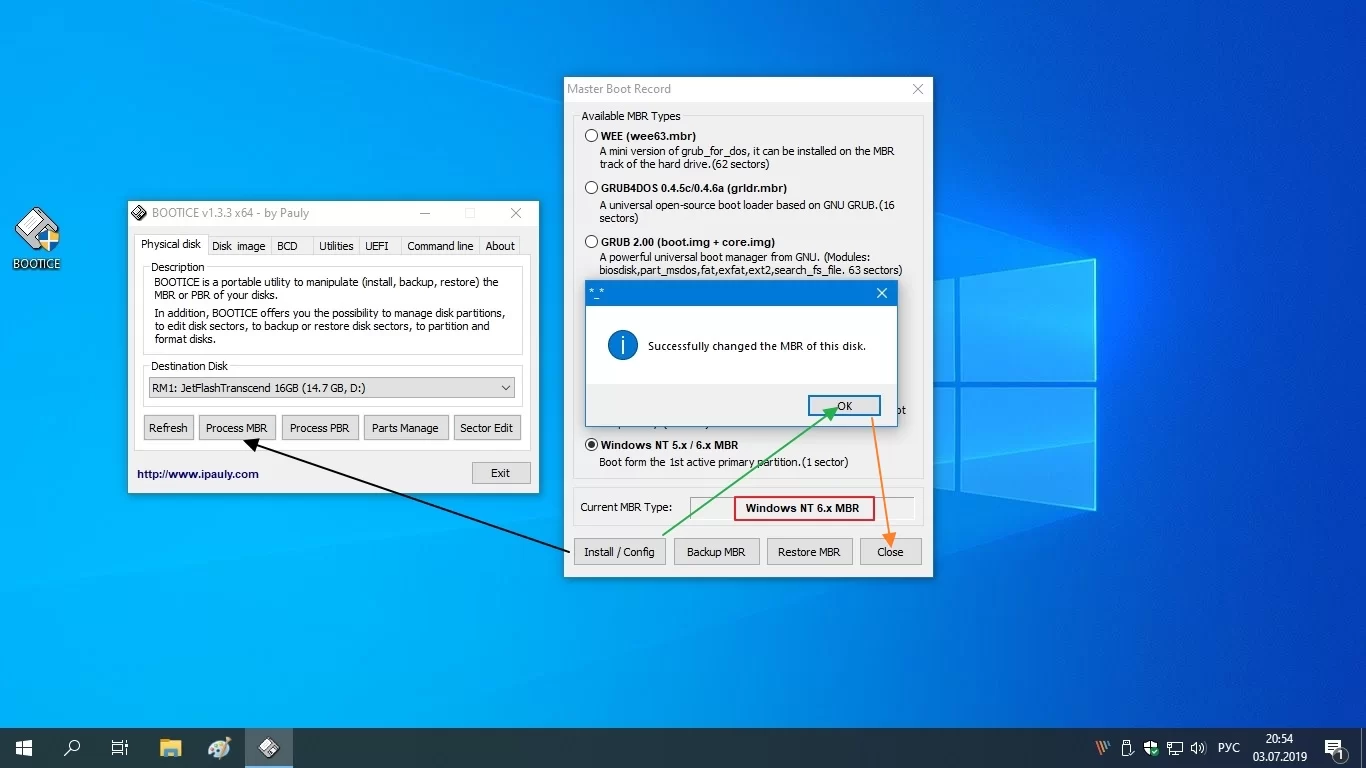Open the volume speaker tray icon

[1199, 747]
